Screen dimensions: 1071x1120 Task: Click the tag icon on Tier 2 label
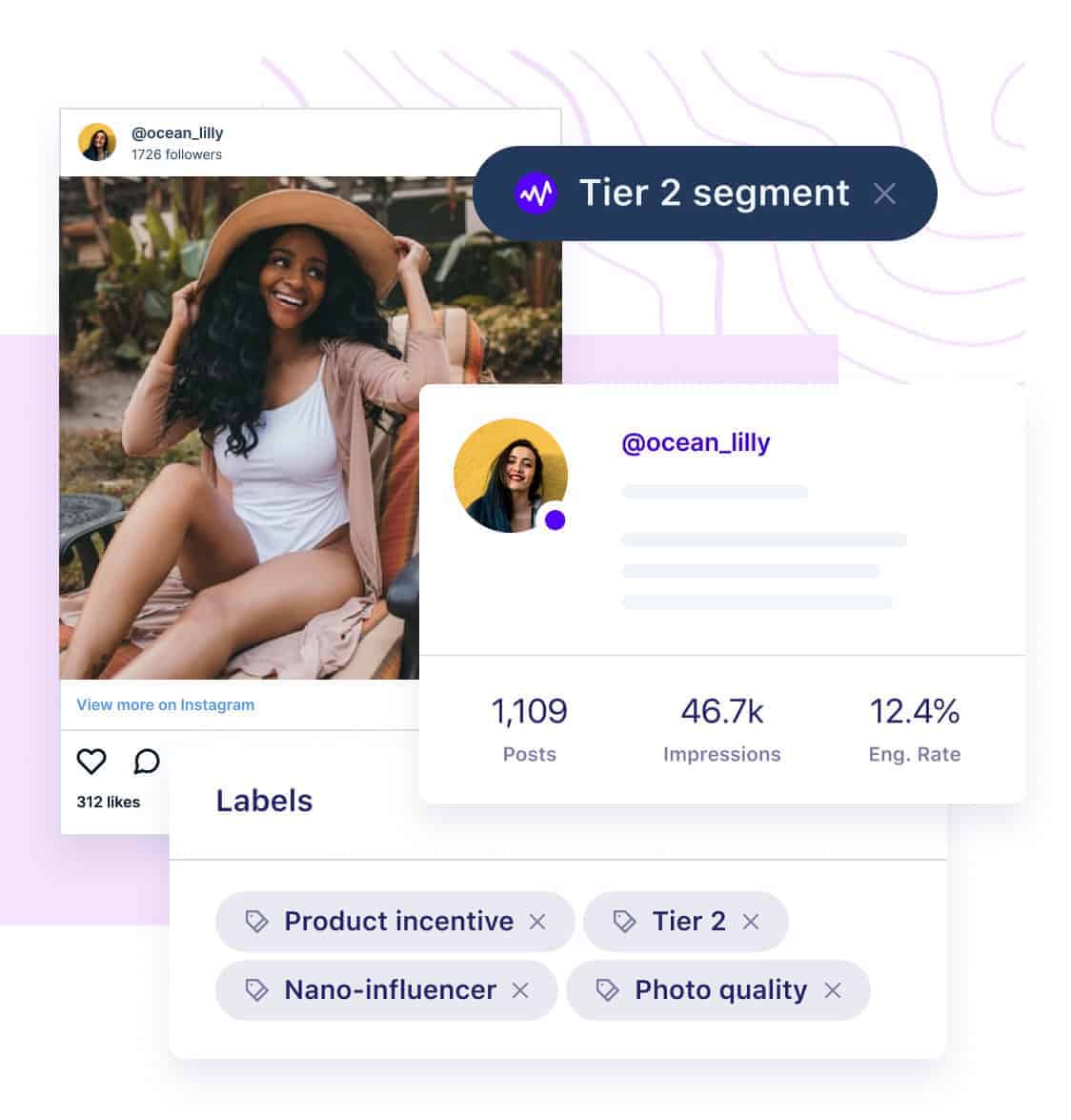tap(624, 922)
